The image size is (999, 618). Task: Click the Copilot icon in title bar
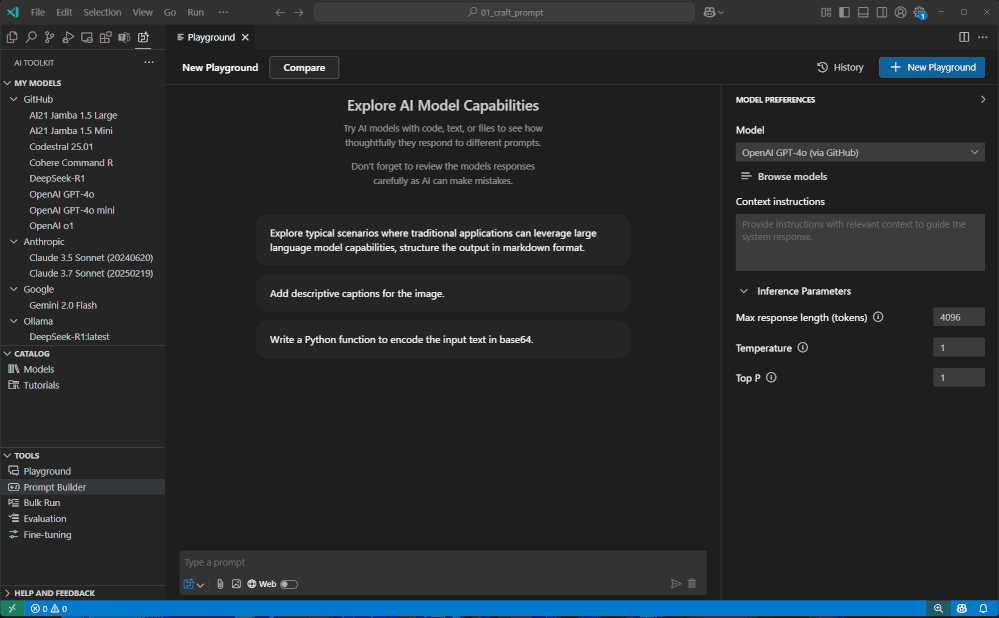(x=709, y=12)
